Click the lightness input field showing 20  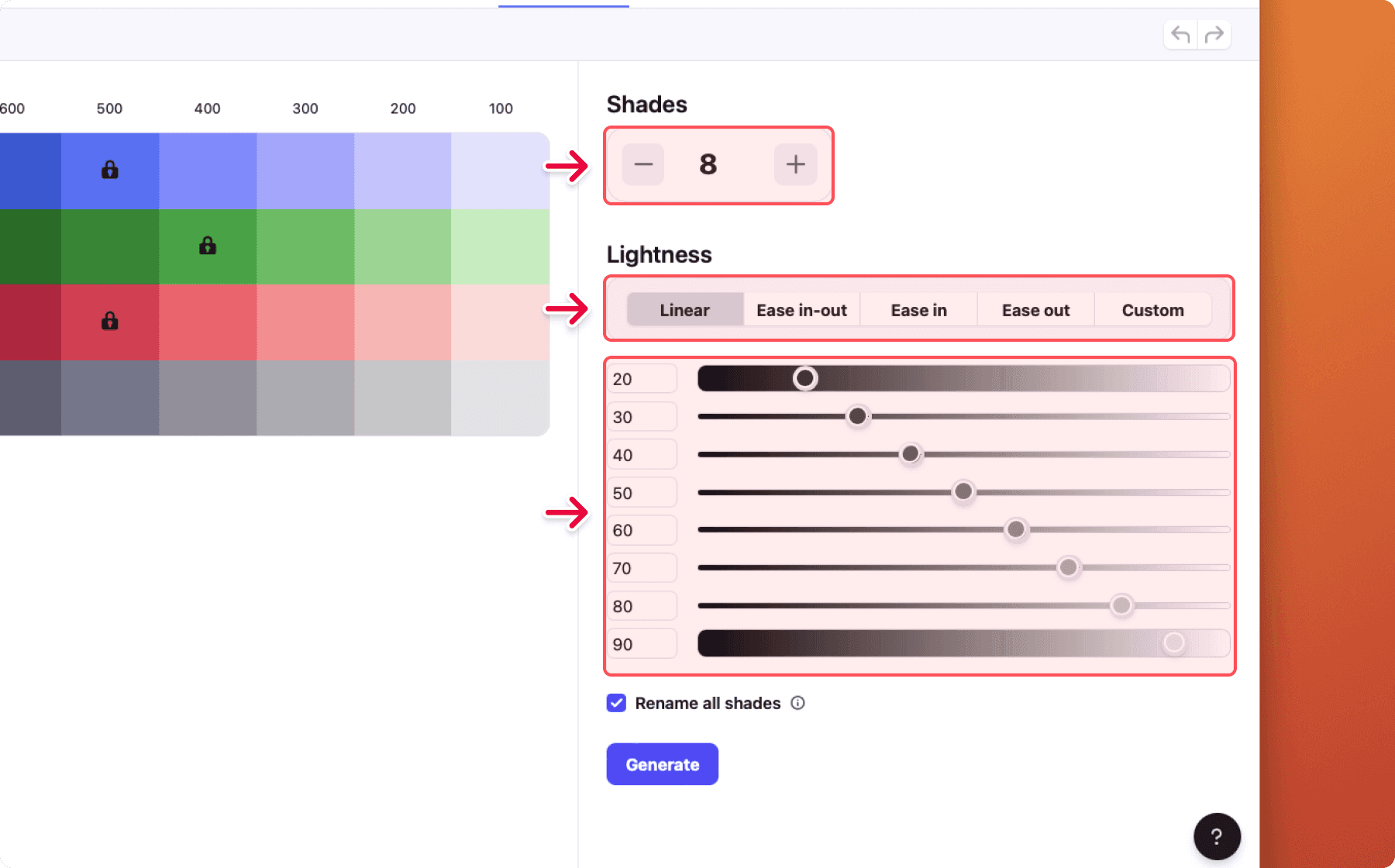point(642,379)
